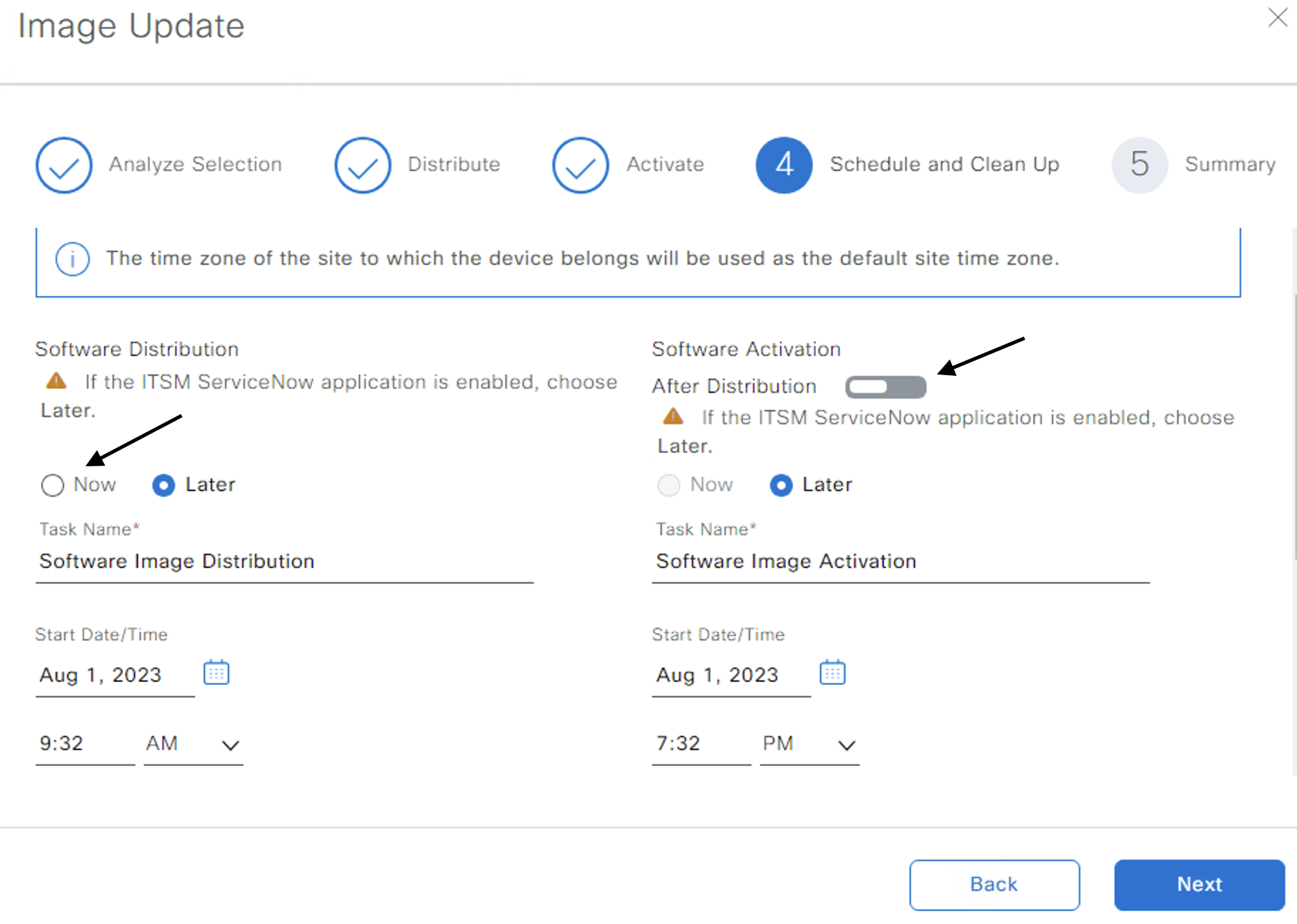The image size is (1297, 924).
Task: Edit the Software Image Activation task name
Action: [x=901, y=562]
